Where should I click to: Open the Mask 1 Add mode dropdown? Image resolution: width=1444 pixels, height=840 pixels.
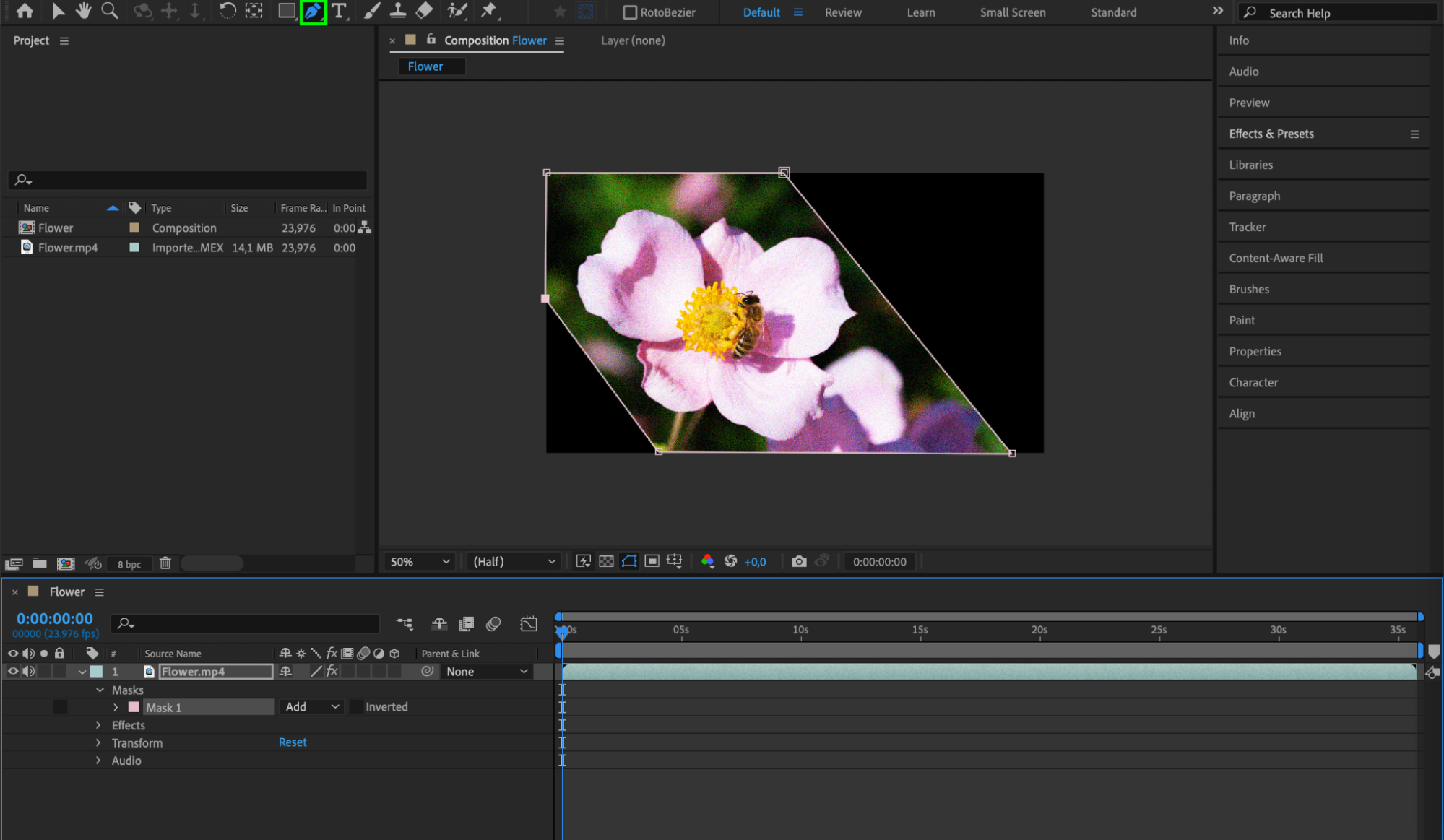click(x=311, y=707)
